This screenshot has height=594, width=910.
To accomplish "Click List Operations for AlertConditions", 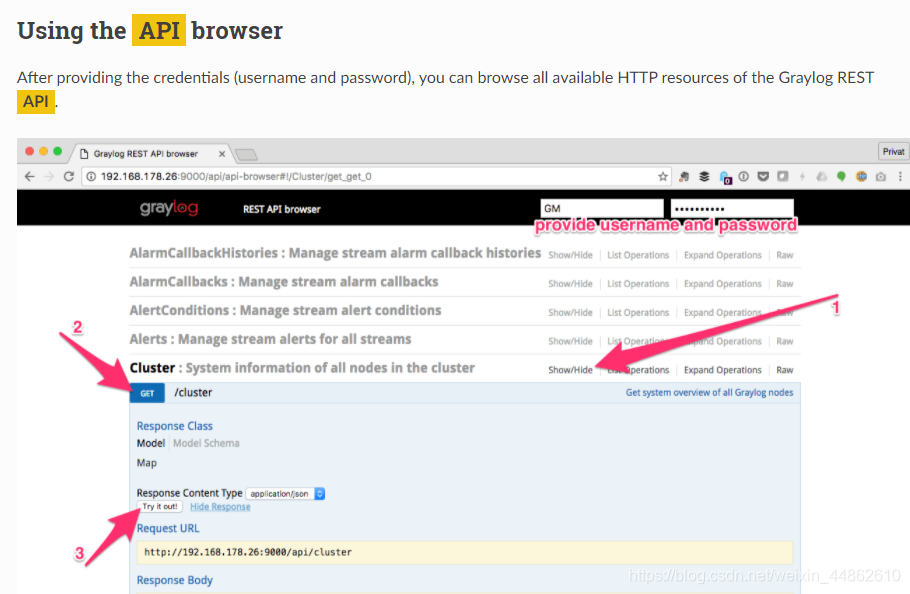I will tap(638, 313).
